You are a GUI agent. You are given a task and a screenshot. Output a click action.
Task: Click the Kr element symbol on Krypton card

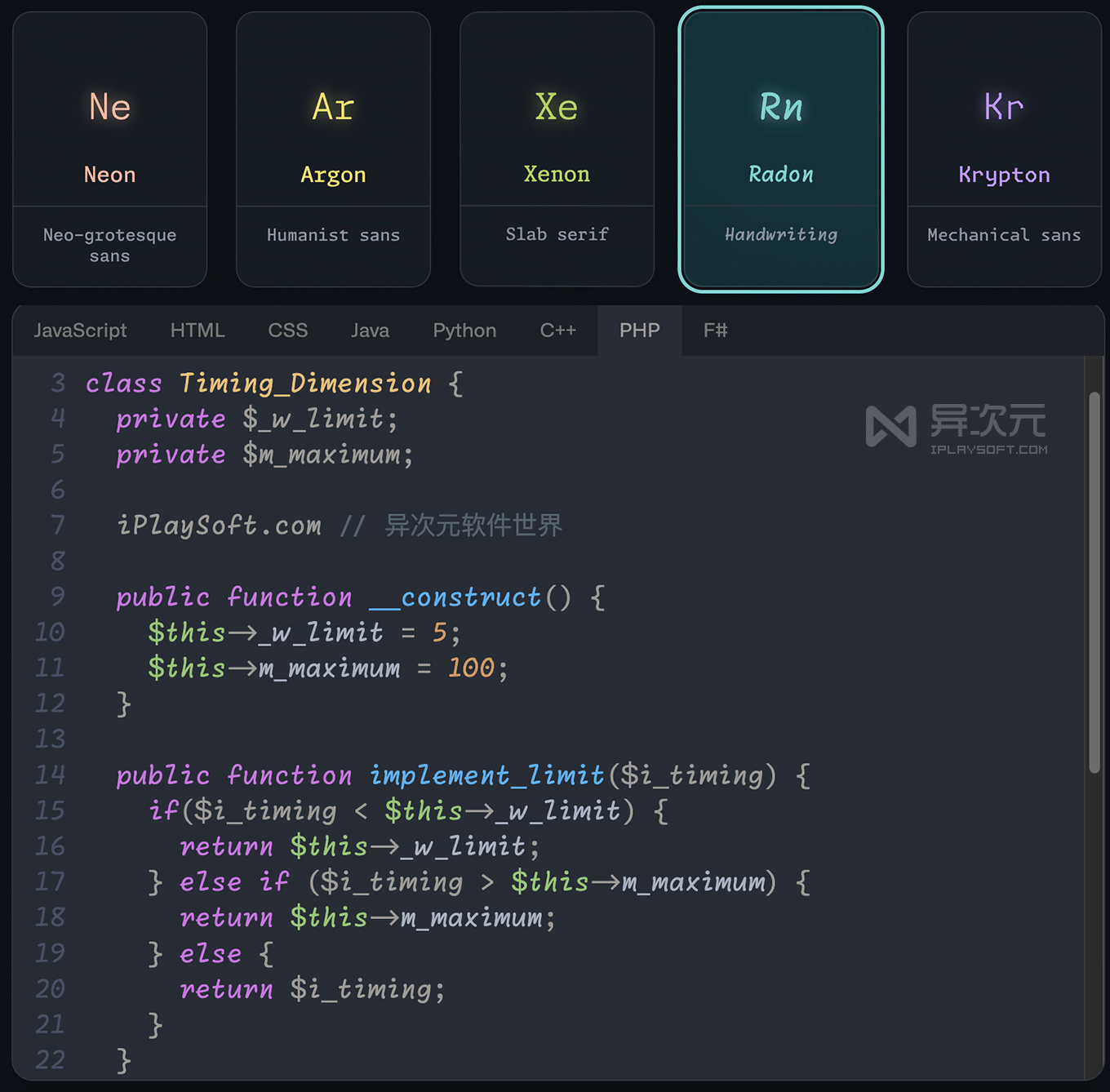[1003, 107]
